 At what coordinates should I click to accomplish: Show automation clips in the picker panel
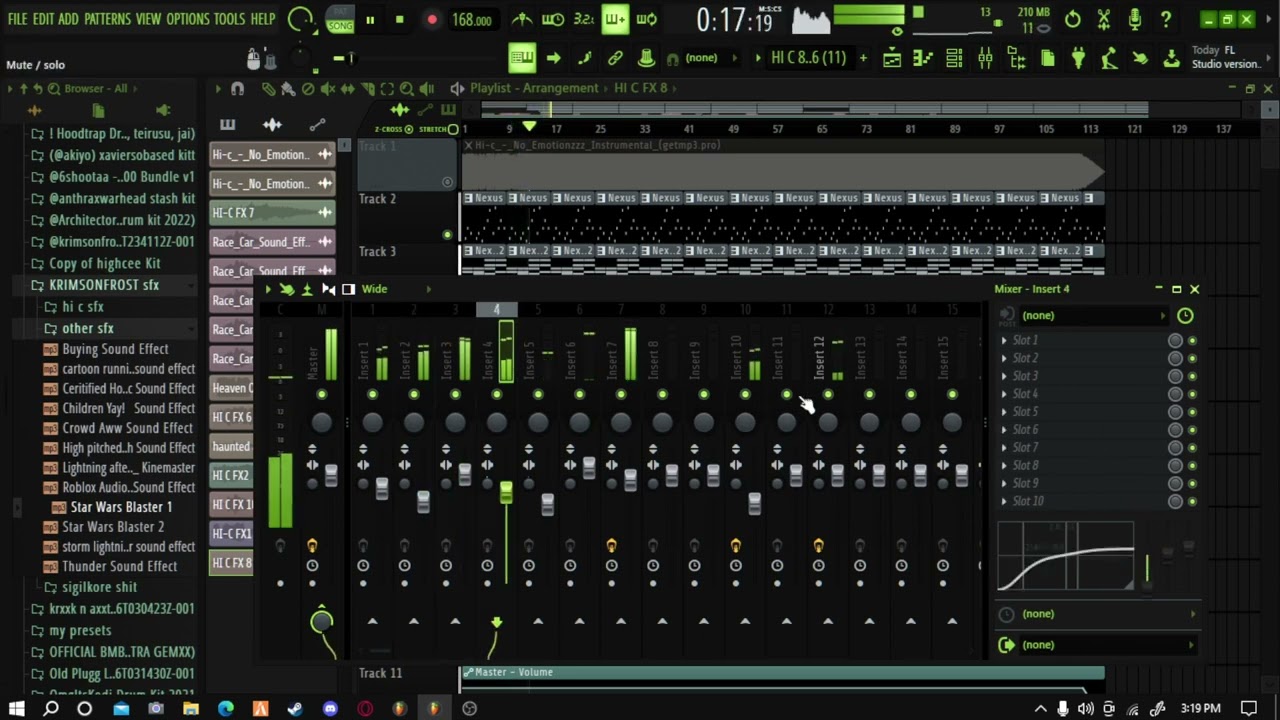(x=317, y=125)
